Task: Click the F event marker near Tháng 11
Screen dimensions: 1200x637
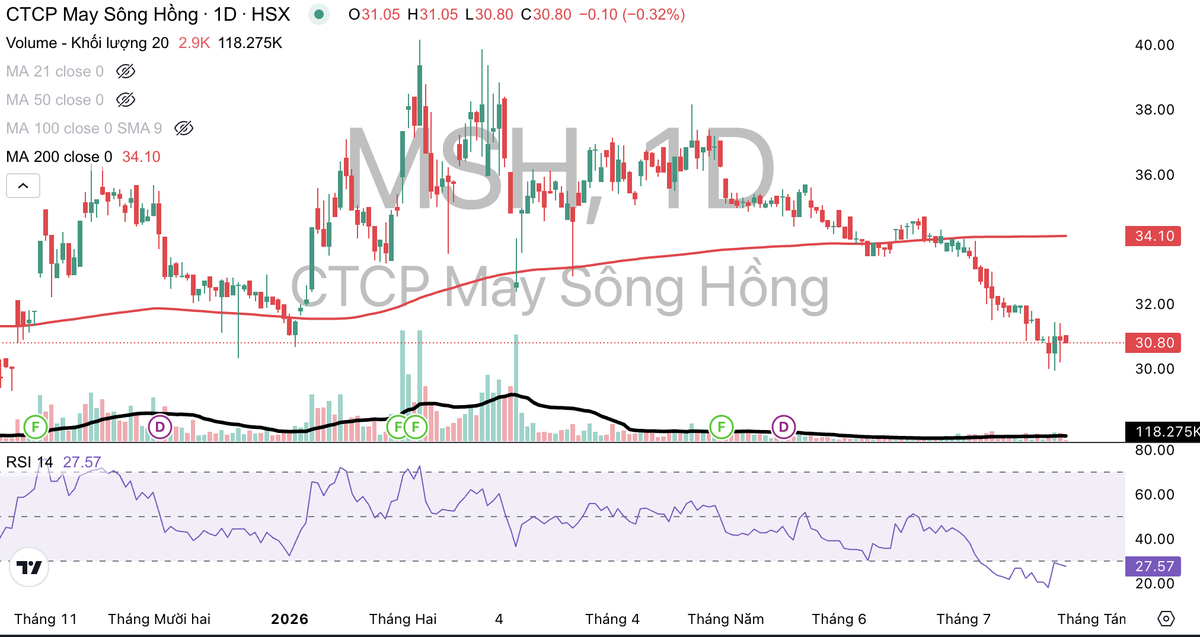Action: [35, 427]
